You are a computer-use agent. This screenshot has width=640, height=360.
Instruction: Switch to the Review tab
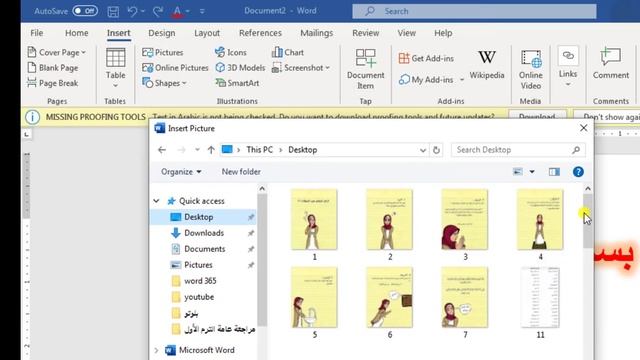(366, 33)
